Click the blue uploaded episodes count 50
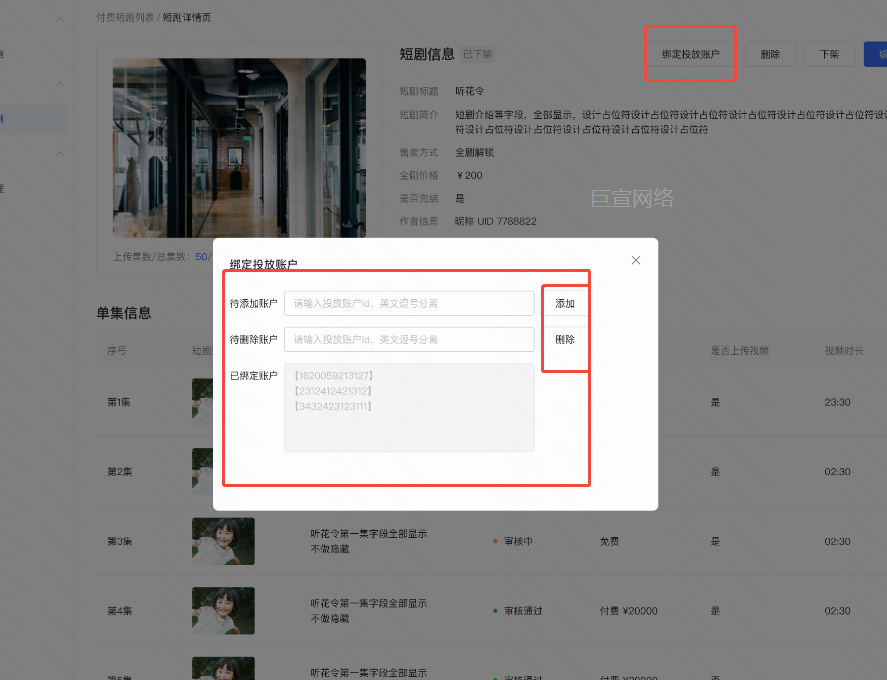This screenshot has height=680, width=887. click(199, 256)
